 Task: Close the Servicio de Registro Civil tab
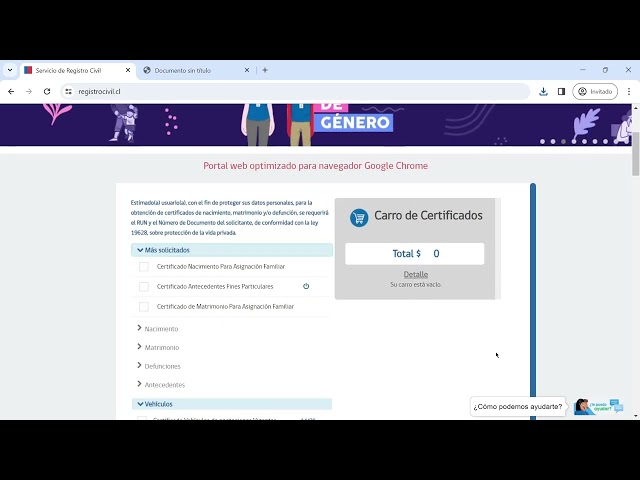pyautogui.click(x=128, y=70)
